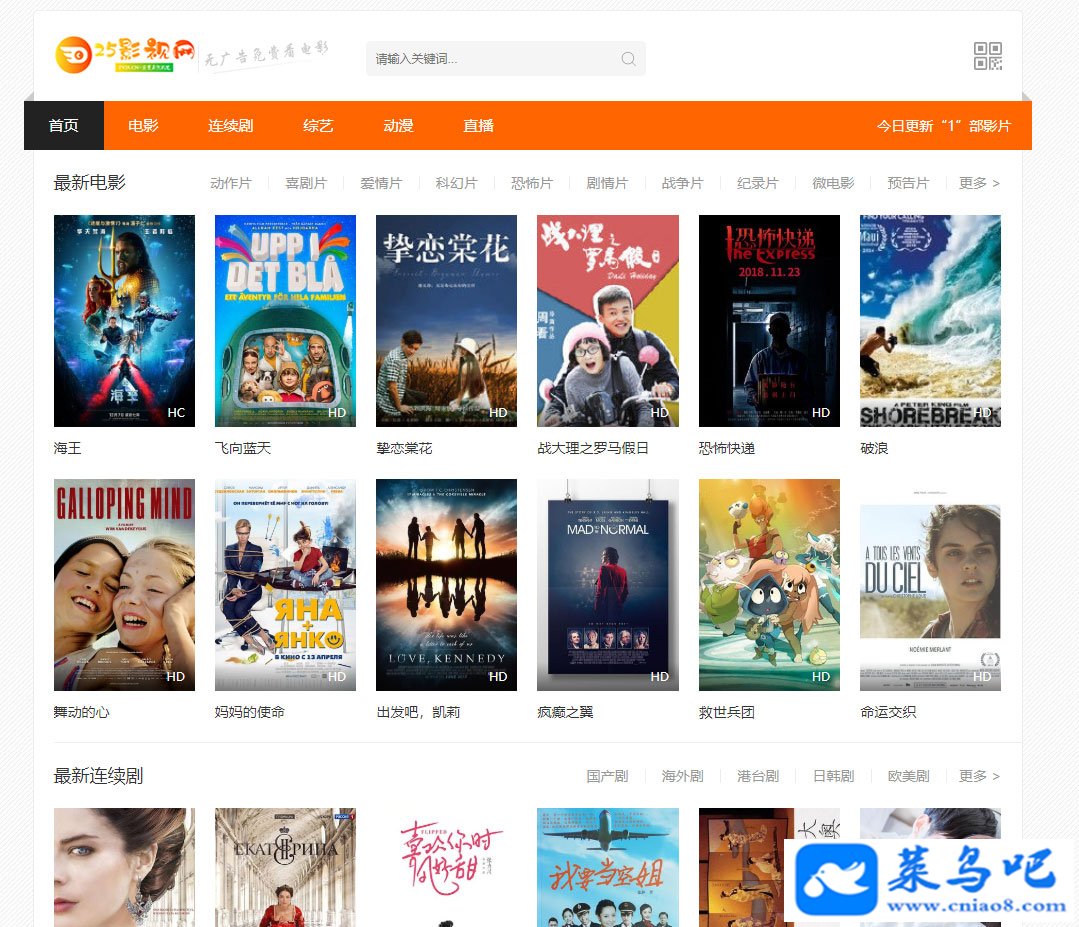The height and width of the screenshot is (927, 1079).
Task: Click the search magnifier icon
Action: click(x=628, y=59)
